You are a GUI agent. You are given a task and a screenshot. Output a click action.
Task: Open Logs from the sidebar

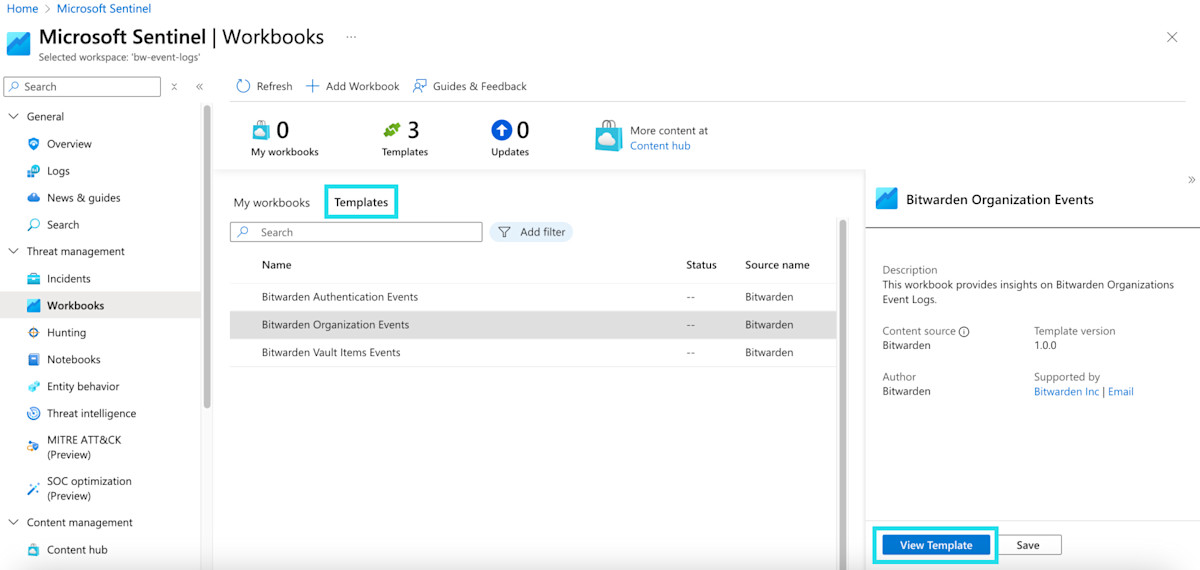pos(58,171)
